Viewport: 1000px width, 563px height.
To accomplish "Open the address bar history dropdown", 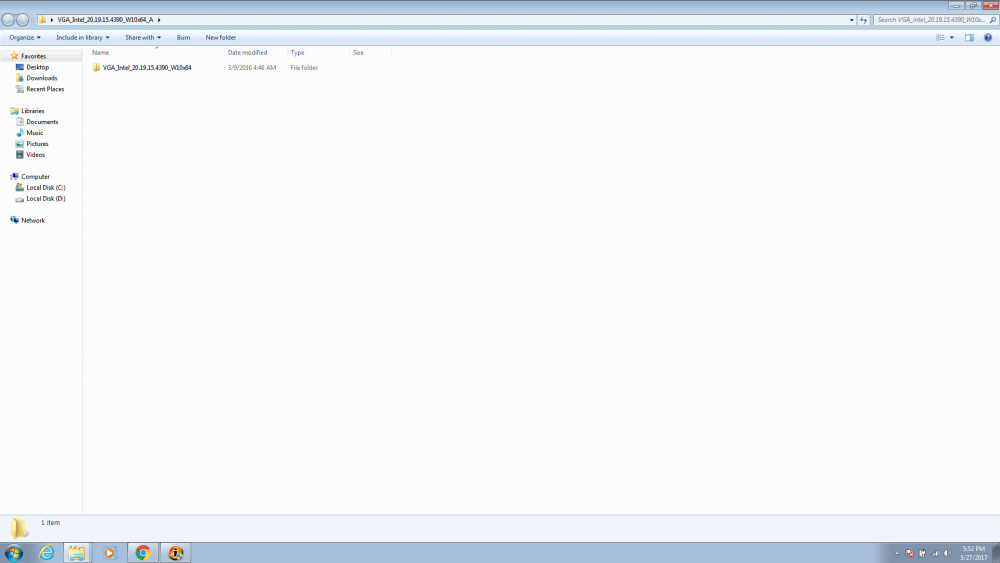I will pos(851,20).
